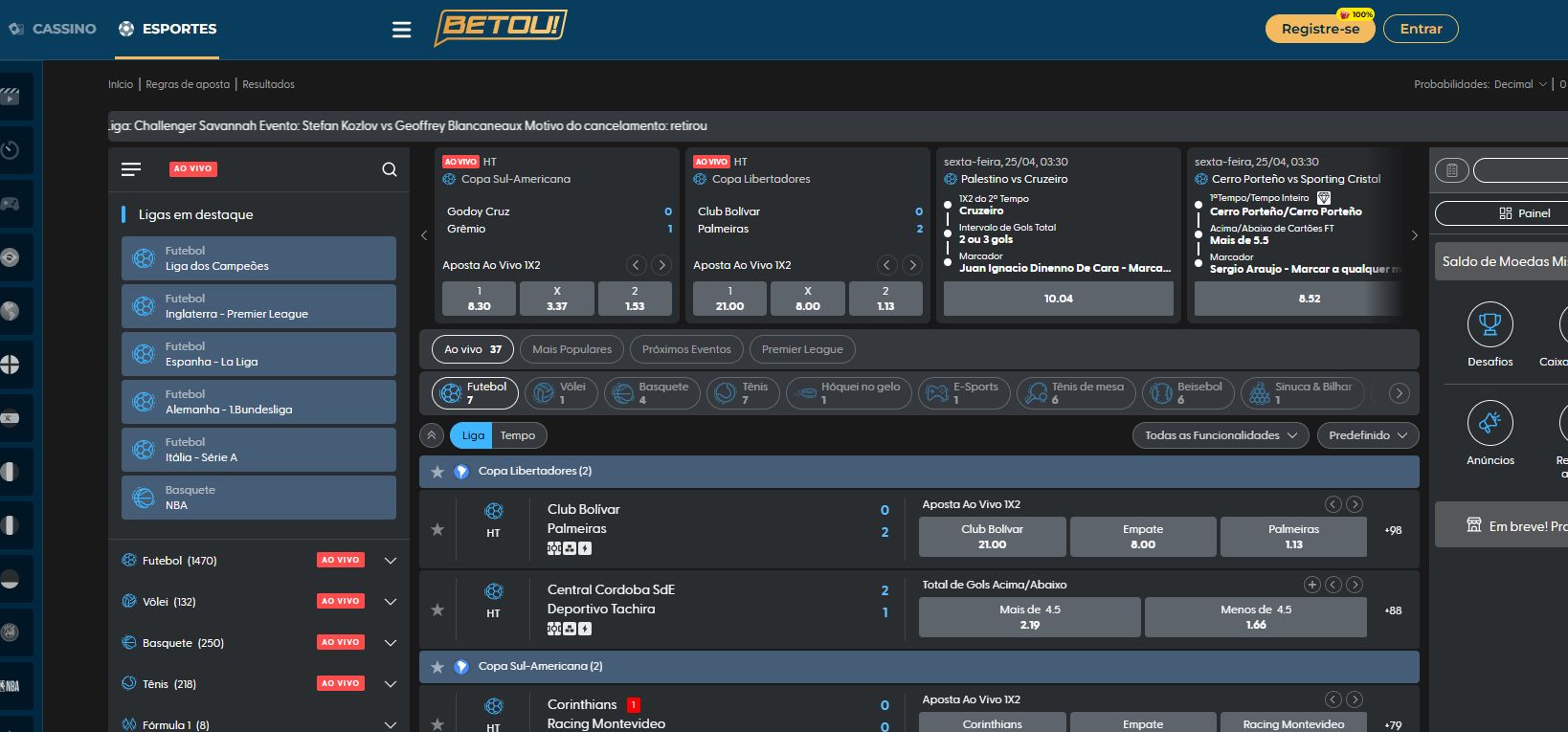Open the search icon in sports sidebar

390,169
